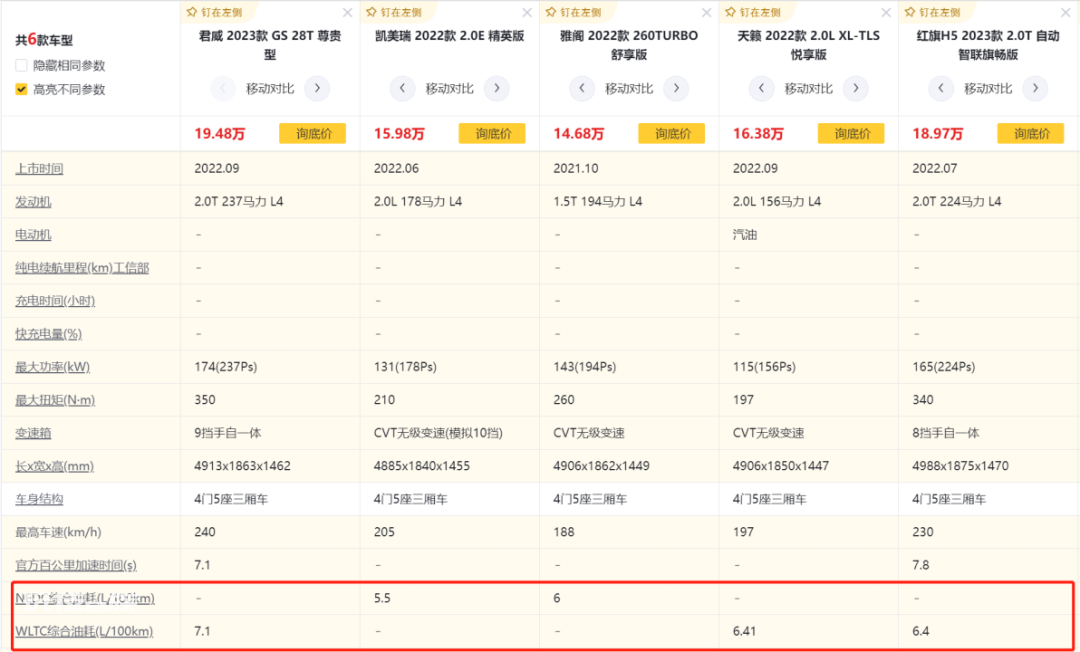1080x652 pixels.
Task: Move 天籁 2022款 column left
Action: 761,88
